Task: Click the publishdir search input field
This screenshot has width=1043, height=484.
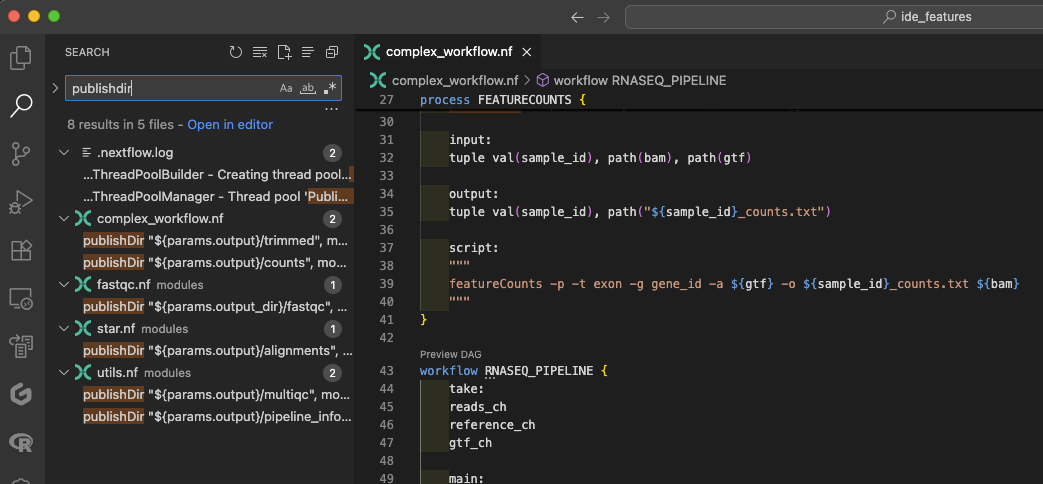Action: coord(170,89)
